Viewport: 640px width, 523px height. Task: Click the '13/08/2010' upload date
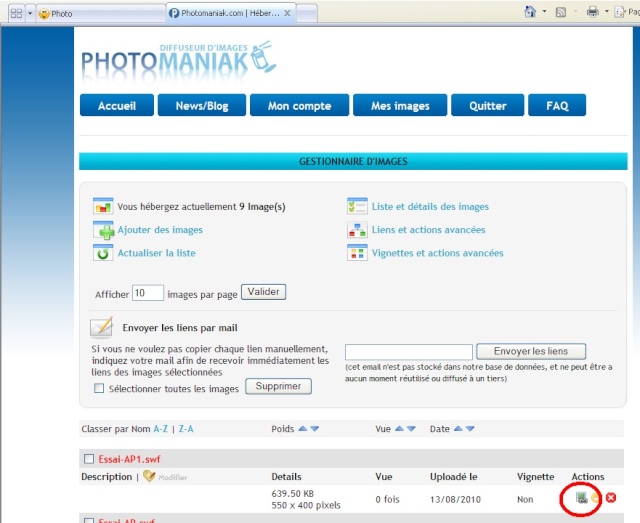pos(455,499)
